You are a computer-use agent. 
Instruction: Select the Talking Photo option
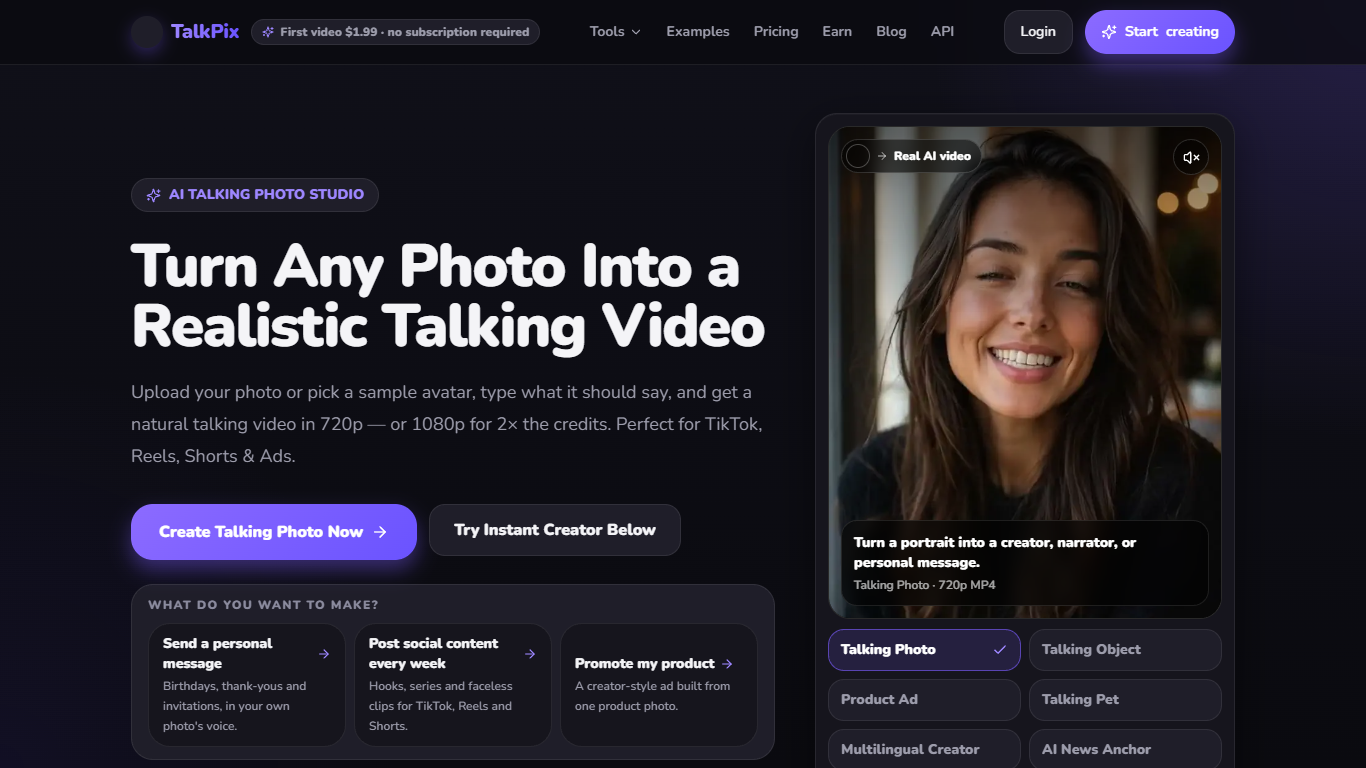coord(924,650)
